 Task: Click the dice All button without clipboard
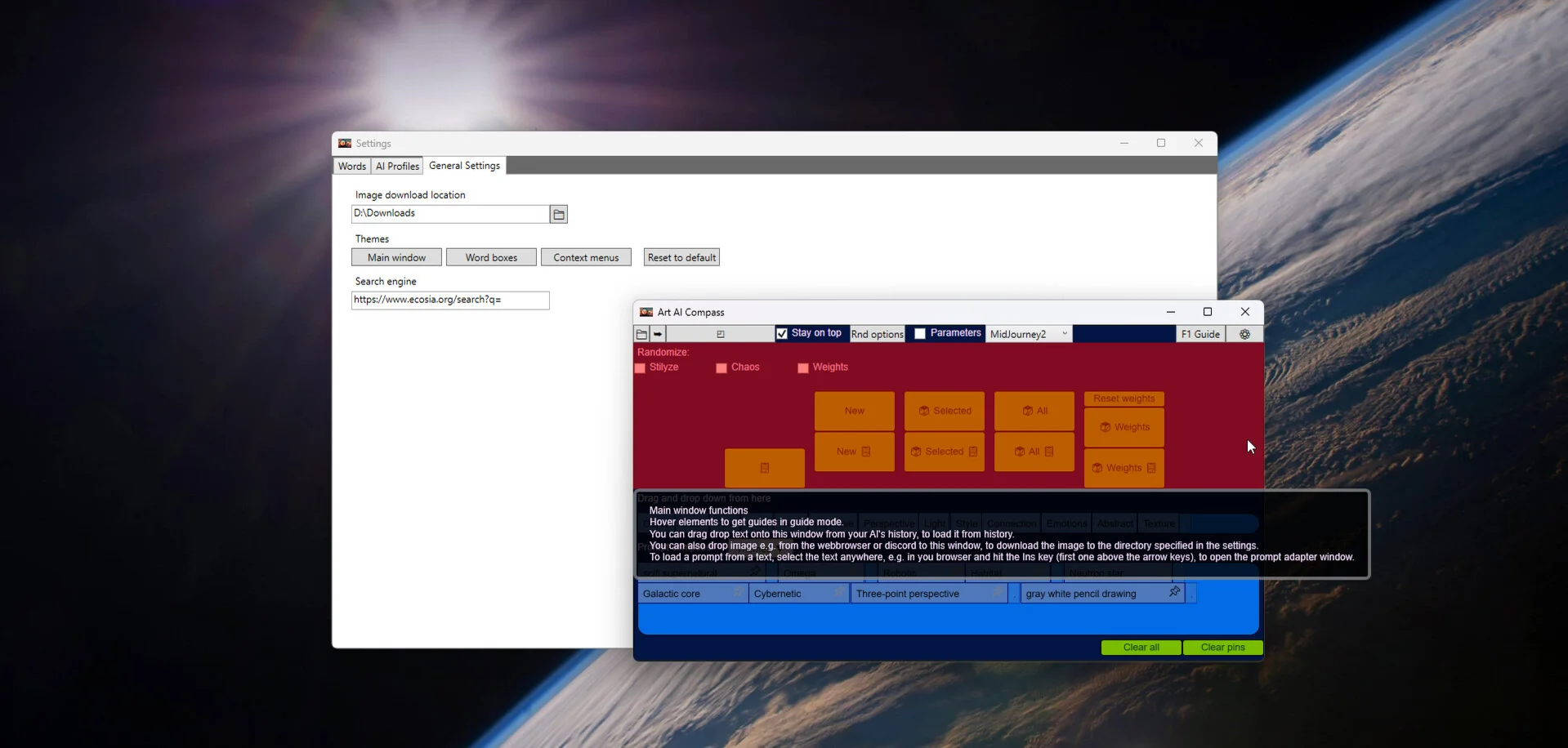1034,411
